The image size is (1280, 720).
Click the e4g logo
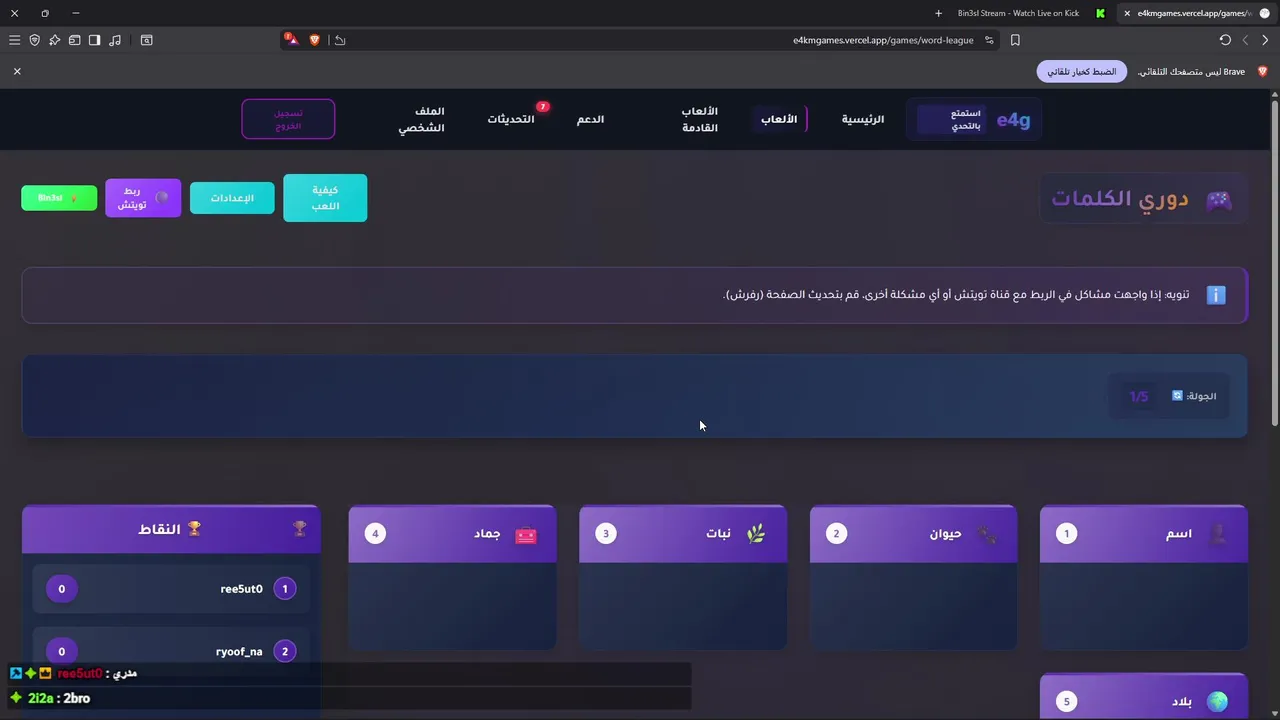coord(1013,120)
